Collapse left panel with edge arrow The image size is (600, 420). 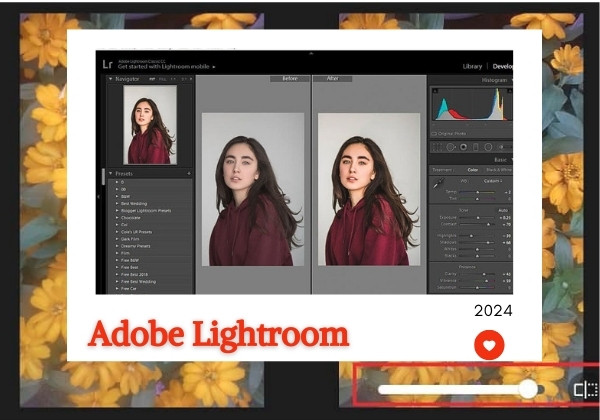(98, 197)
